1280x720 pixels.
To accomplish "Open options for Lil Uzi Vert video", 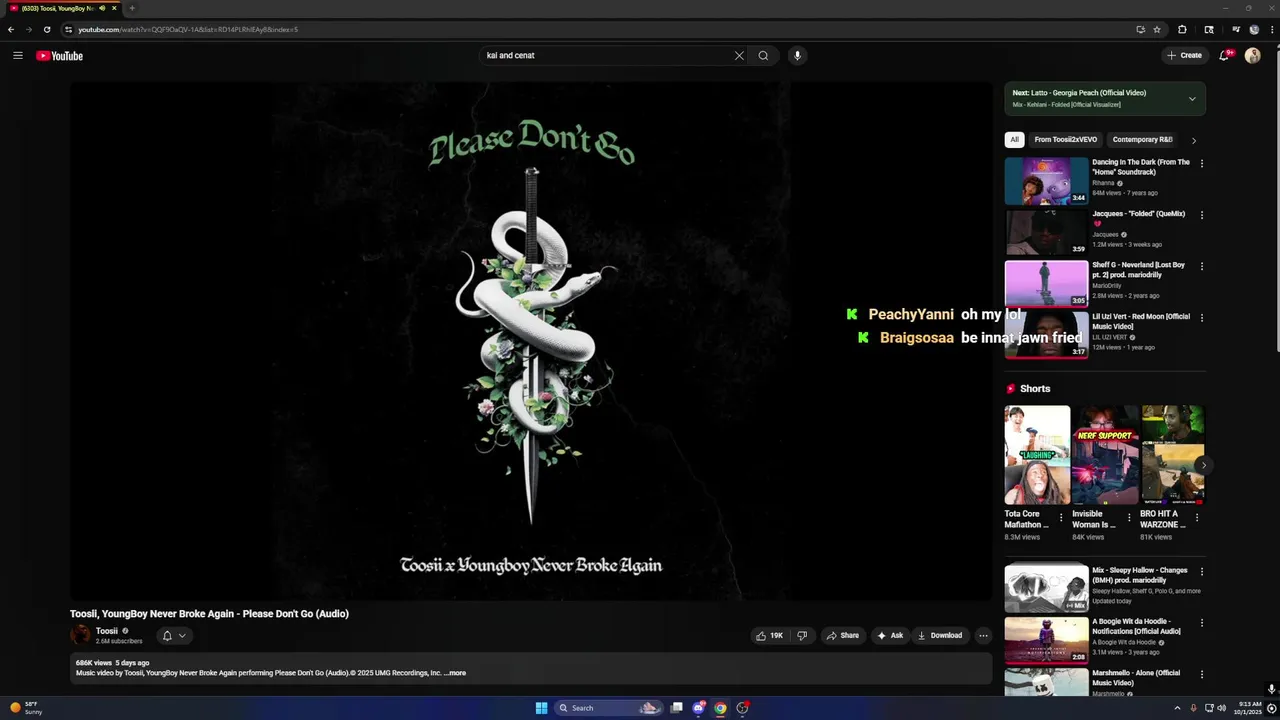I will tap(1202, 318).
